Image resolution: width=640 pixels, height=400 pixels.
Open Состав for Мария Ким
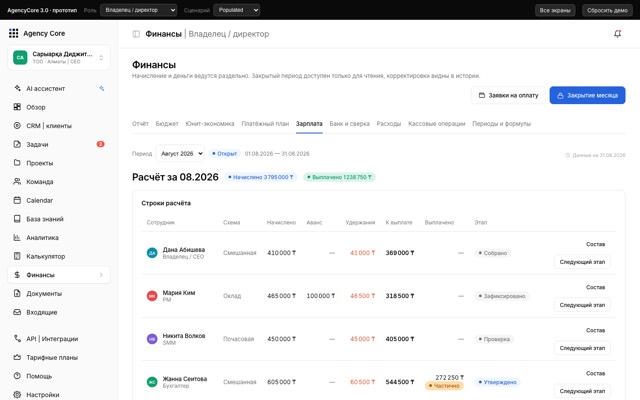596,287
